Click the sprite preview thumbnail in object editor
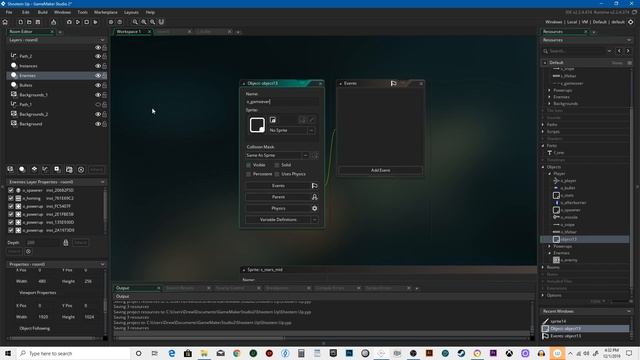This screenshot has height=360, width=640. tap(257, 125)
